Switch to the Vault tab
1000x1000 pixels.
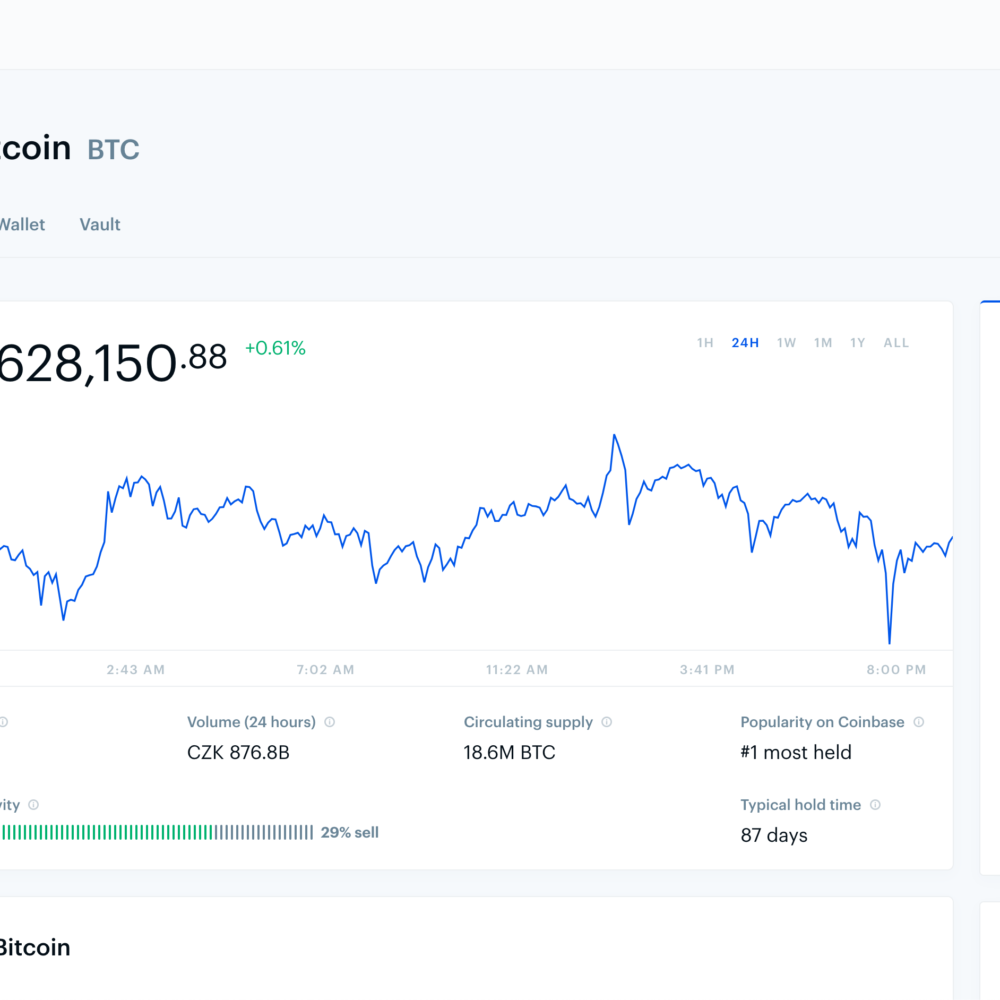pos(100,225)
